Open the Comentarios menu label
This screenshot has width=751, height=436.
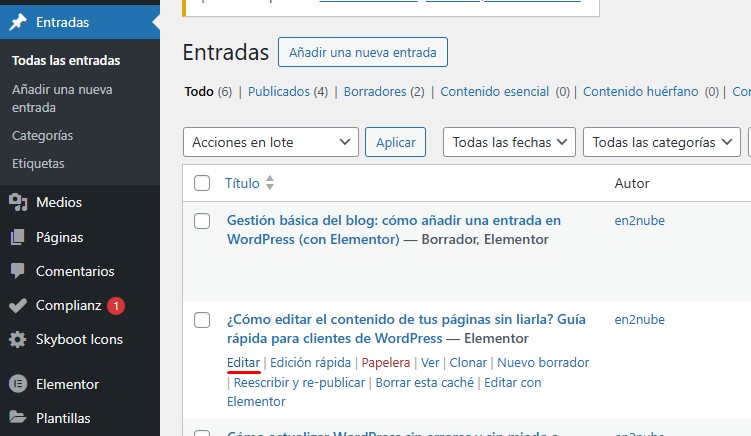click(75, 271)
